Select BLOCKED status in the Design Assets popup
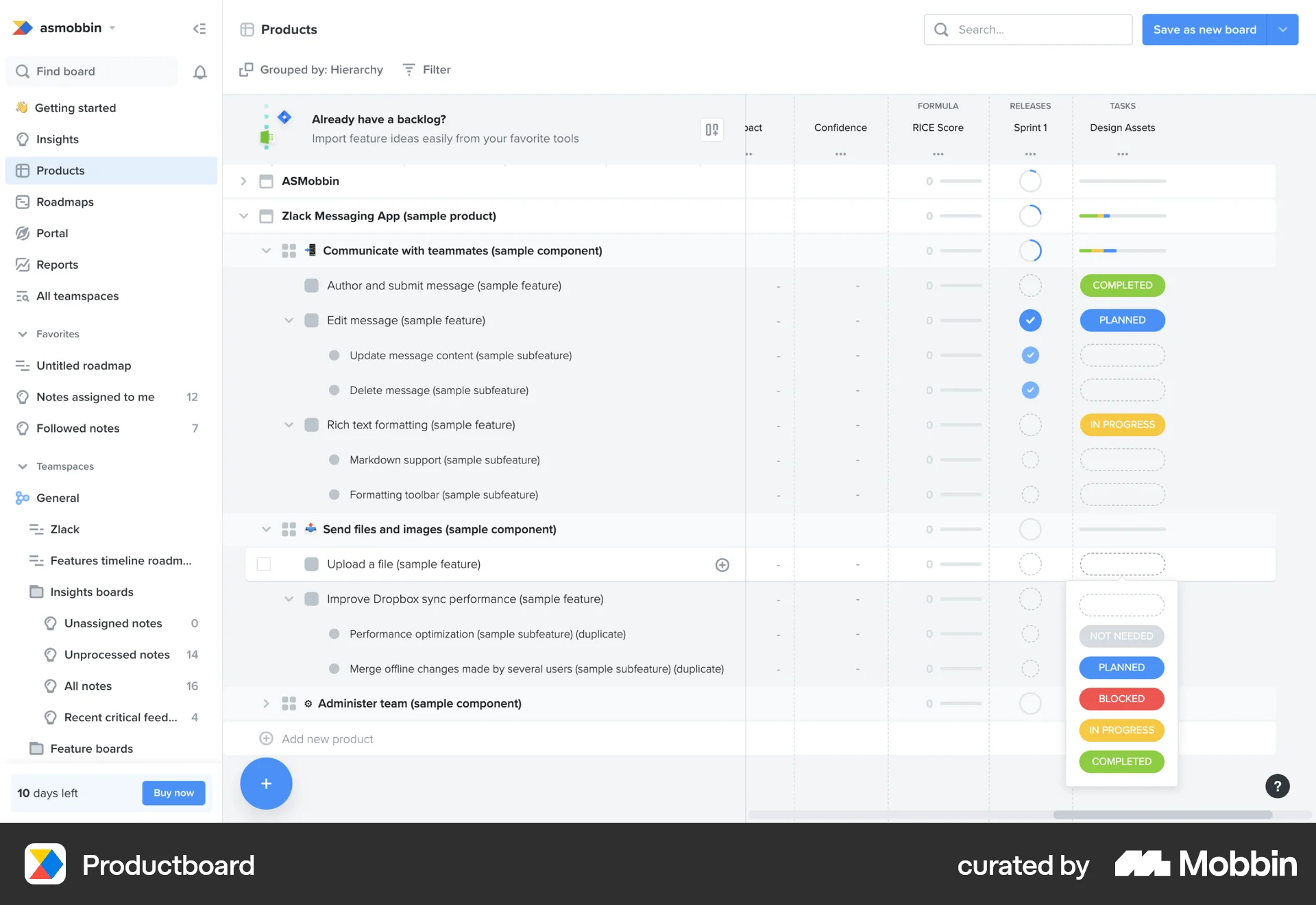Viewport: 1316px width, 905px height. coord(1121,699)
